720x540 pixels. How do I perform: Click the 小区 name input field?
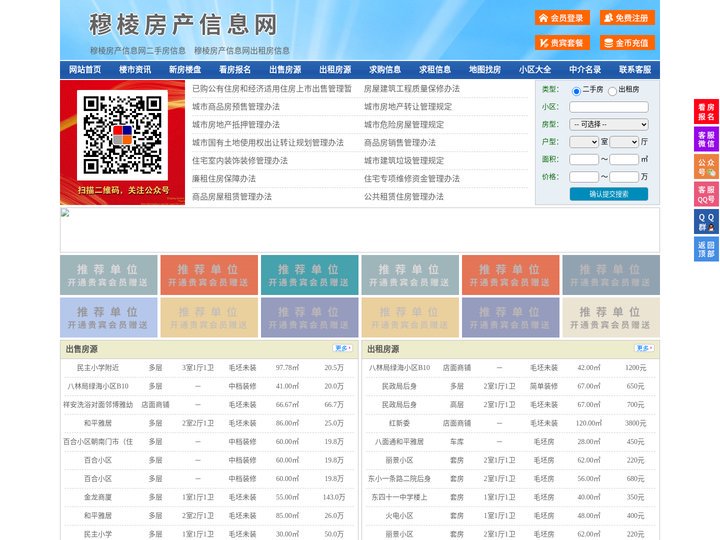[609, 107]
